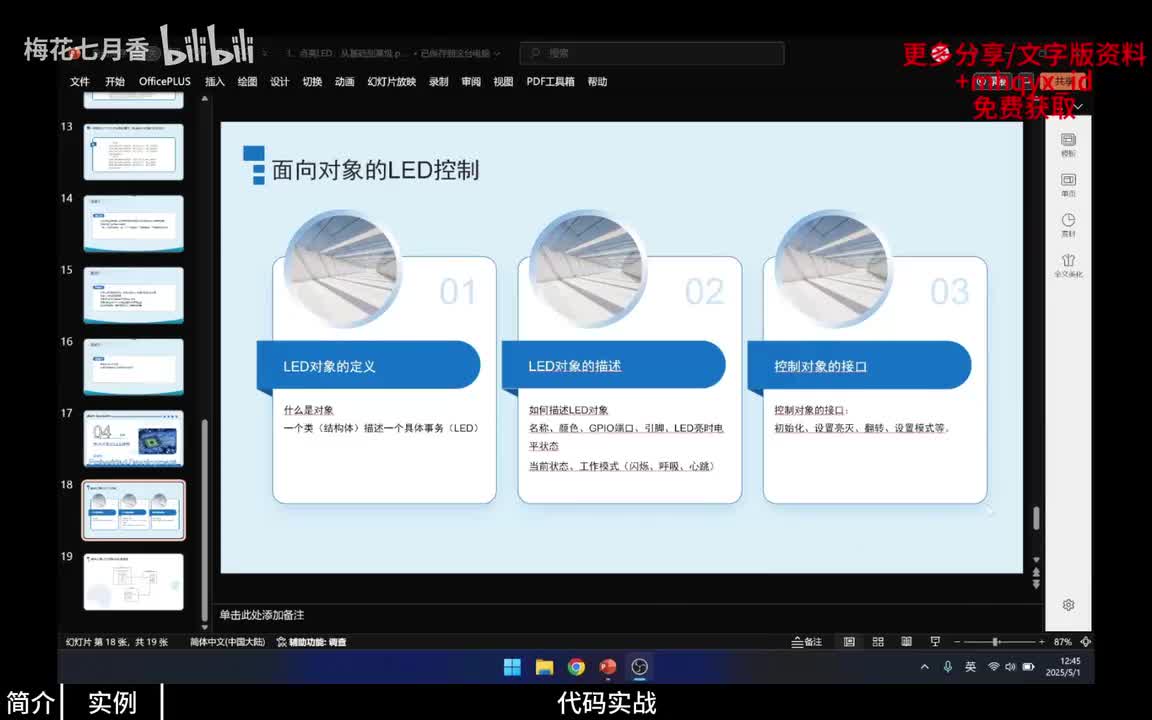Click the line starting 当前状态、工作模式

click(622, 466)
